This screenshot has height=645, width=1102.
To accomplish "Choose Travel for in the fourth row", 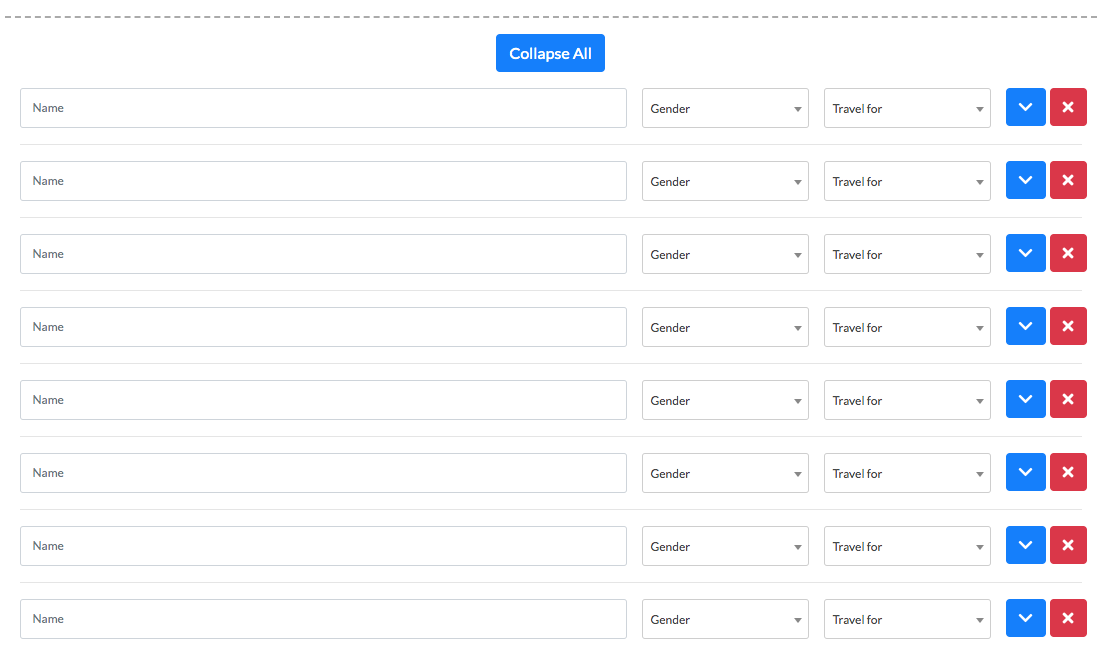I will 907,327.
